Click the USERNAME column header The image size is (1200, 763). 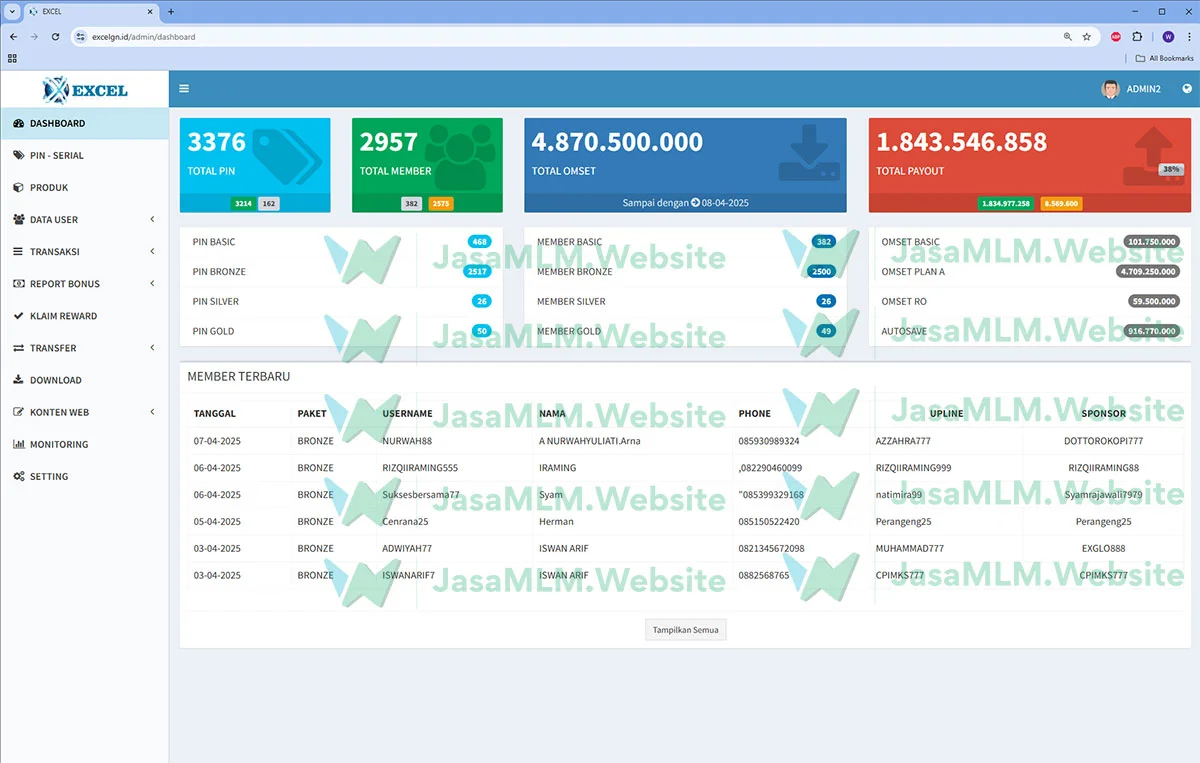pyautogui.click(x=407, y=413)
